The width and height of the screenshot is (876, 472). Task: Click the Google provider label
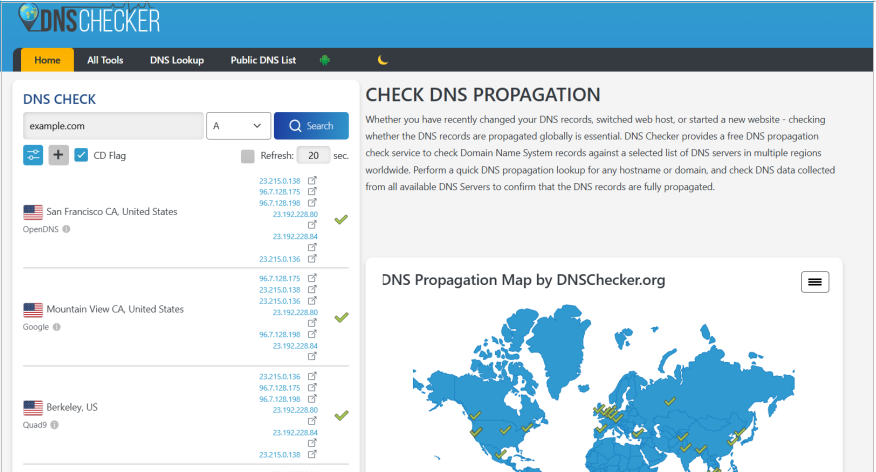pos(36,327)
